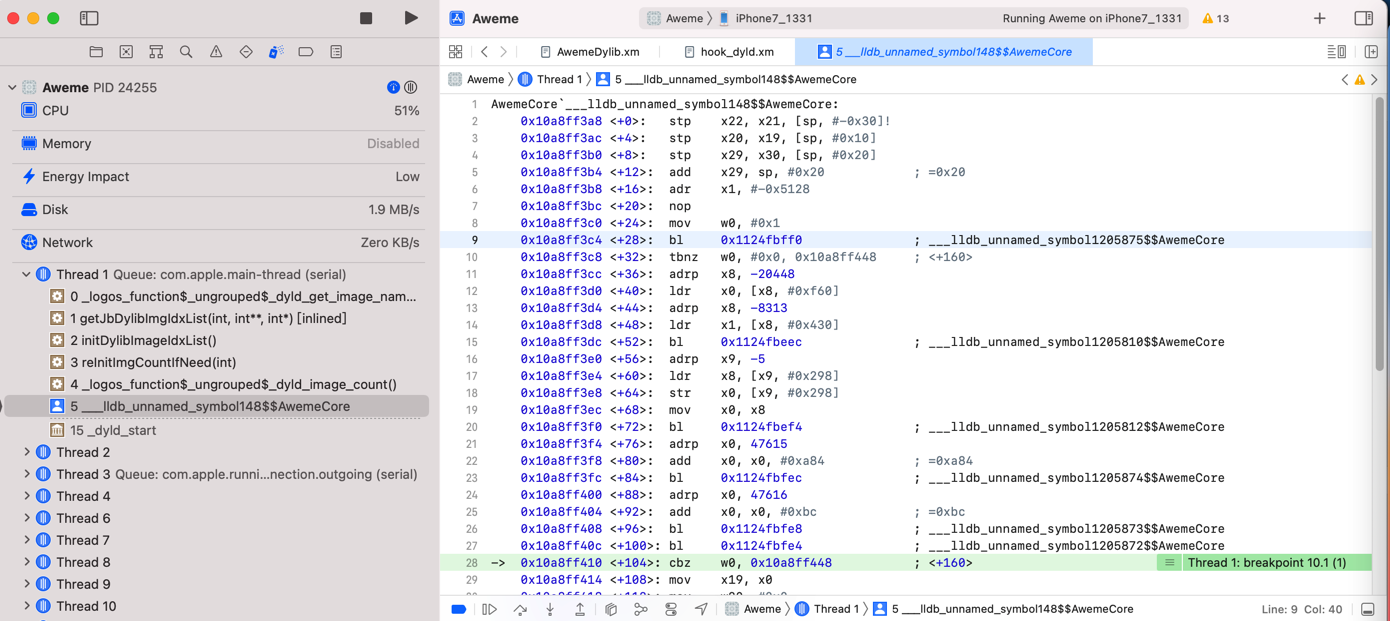Open the Test navigator diamond icon
The image size is (1390, 621).
(246, 52)
